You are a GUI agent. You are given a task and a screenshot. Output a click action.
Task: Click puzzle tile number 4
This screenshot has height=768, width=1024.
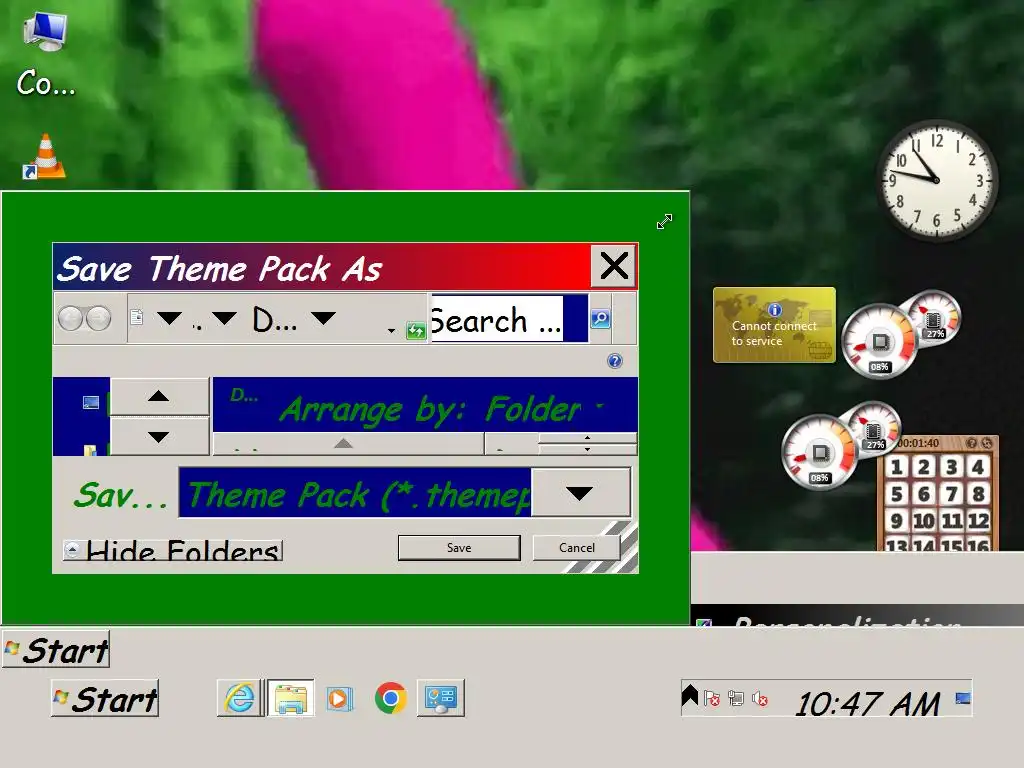pos(978,467)
